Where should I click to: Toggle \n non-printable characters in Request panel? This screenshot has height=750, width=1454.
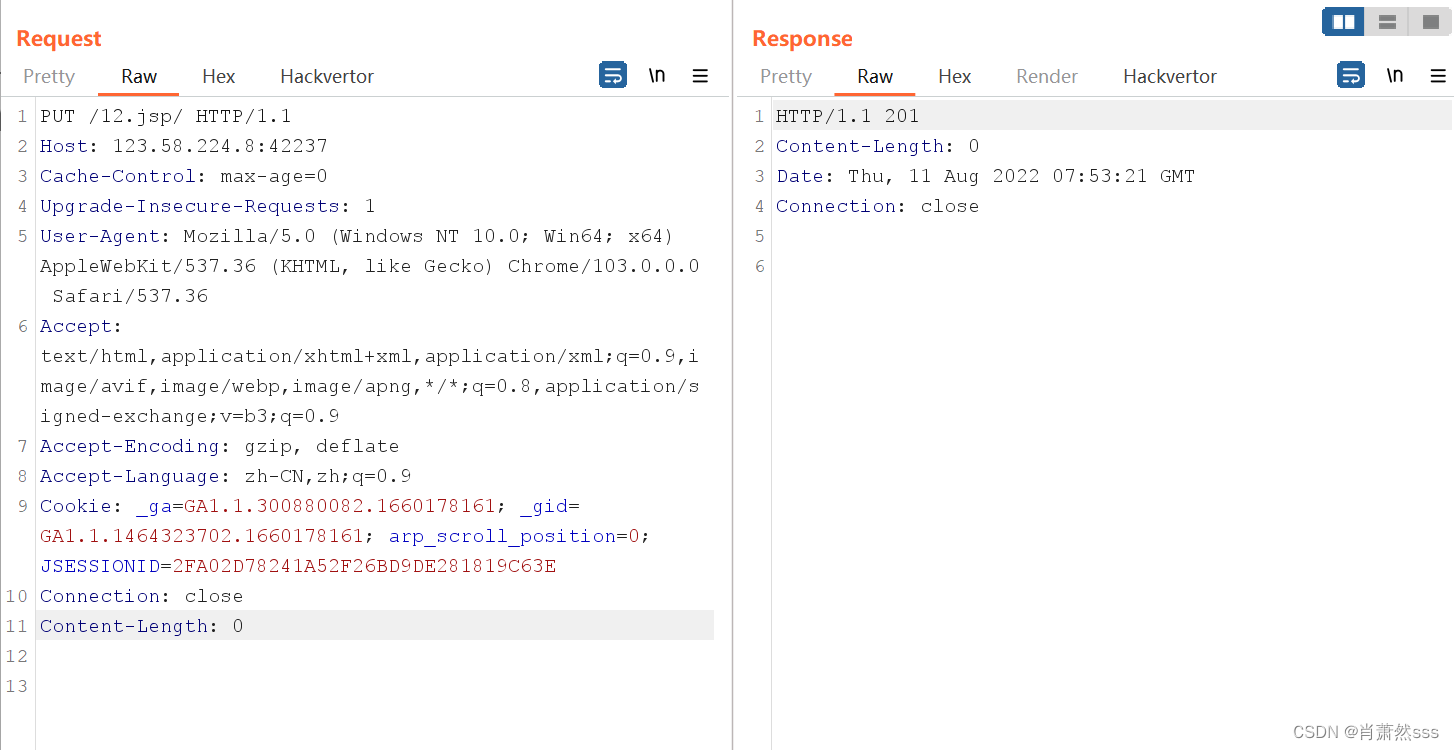657,76
